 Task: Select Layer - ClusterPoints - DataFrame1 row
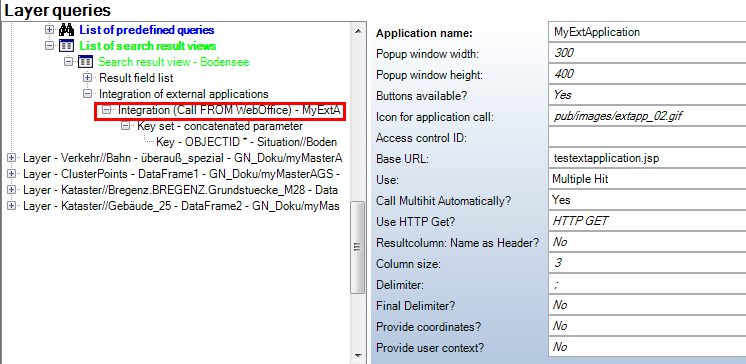coord(181,174)
